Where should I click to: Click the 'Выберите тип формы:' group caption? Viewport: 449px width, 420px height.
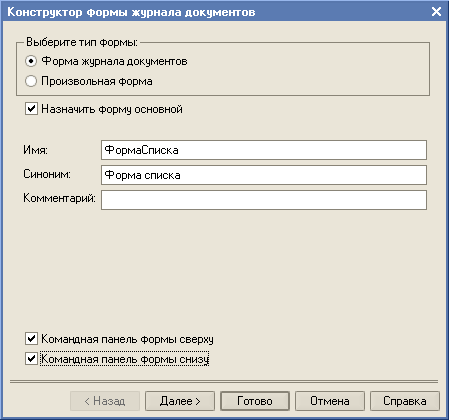pos(82,42)
